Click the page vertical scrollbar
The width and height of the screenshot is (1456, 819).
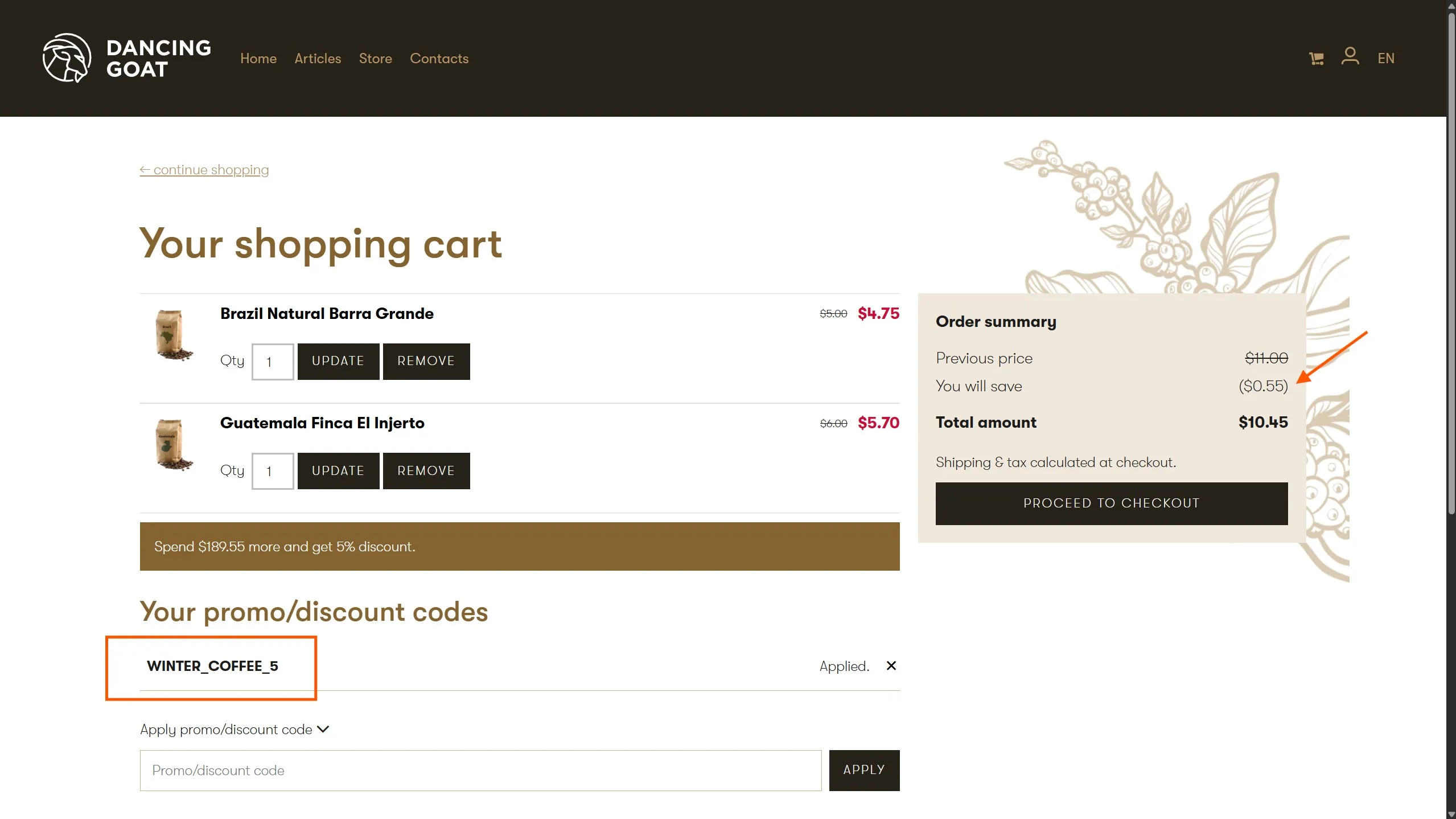click(1451, 262)
